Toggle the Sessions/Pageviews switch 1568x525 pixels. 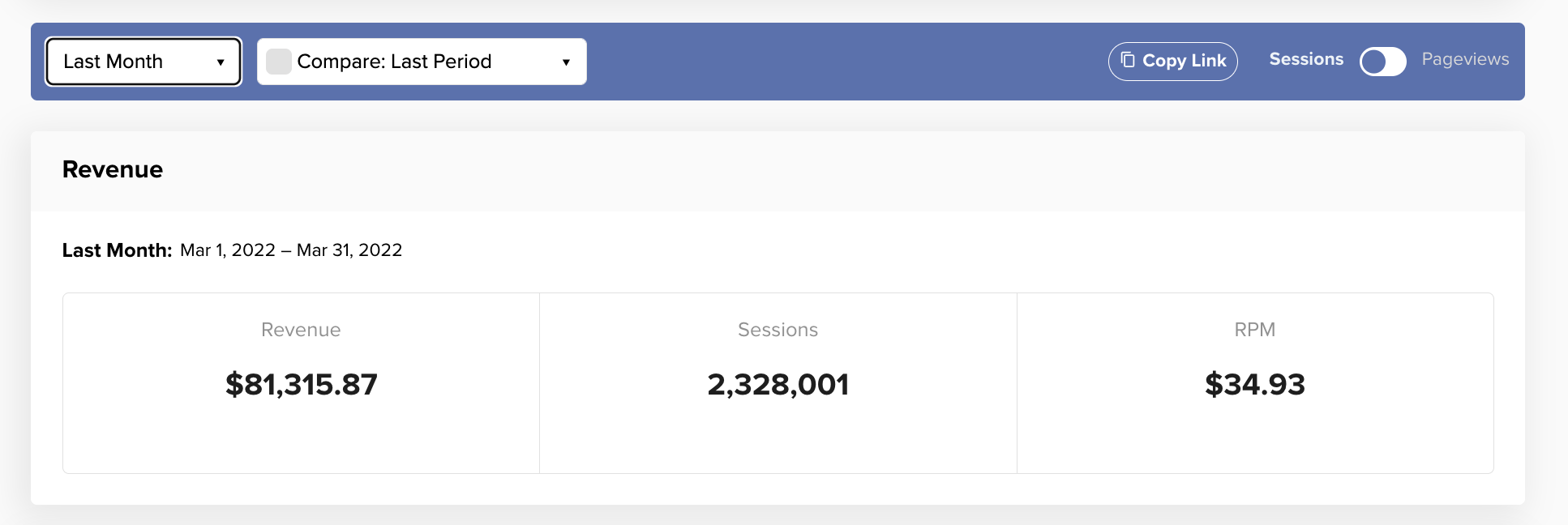click(x=1382, y=62)
